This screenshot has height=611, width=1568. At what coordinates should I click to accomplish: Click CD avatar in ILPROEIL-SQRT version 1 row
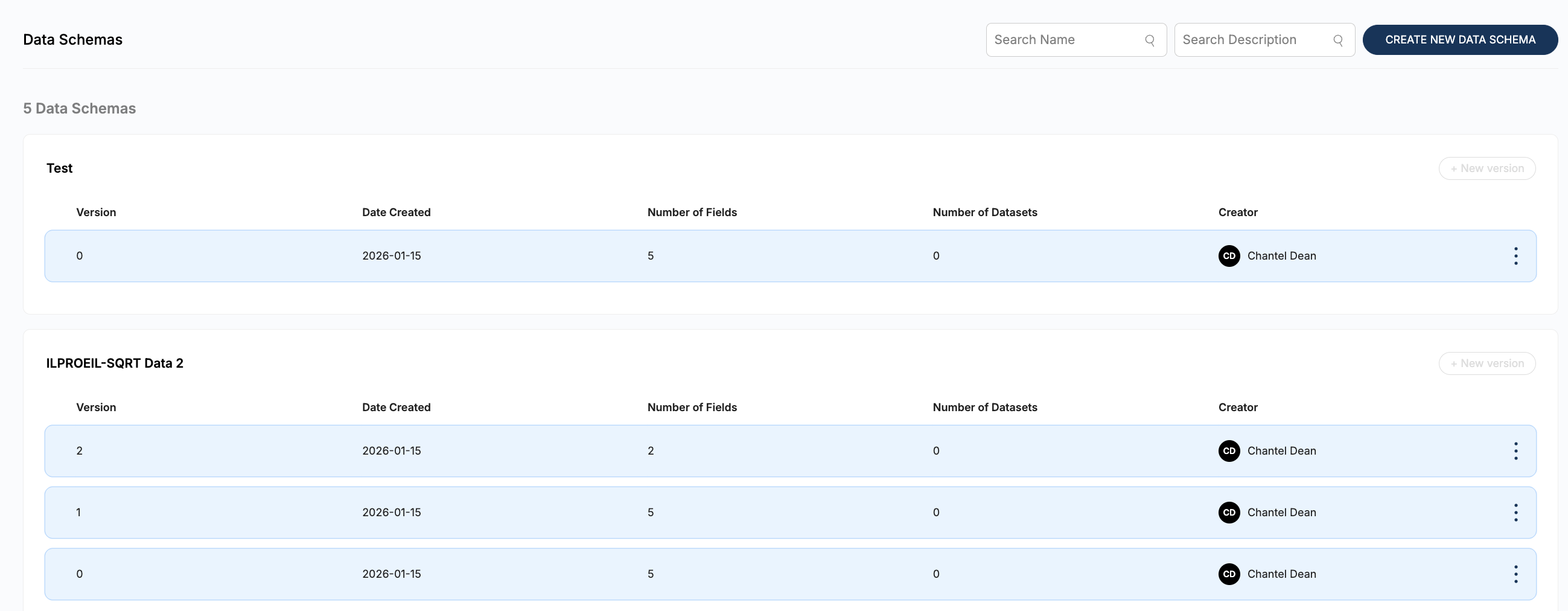point(1229,513)
